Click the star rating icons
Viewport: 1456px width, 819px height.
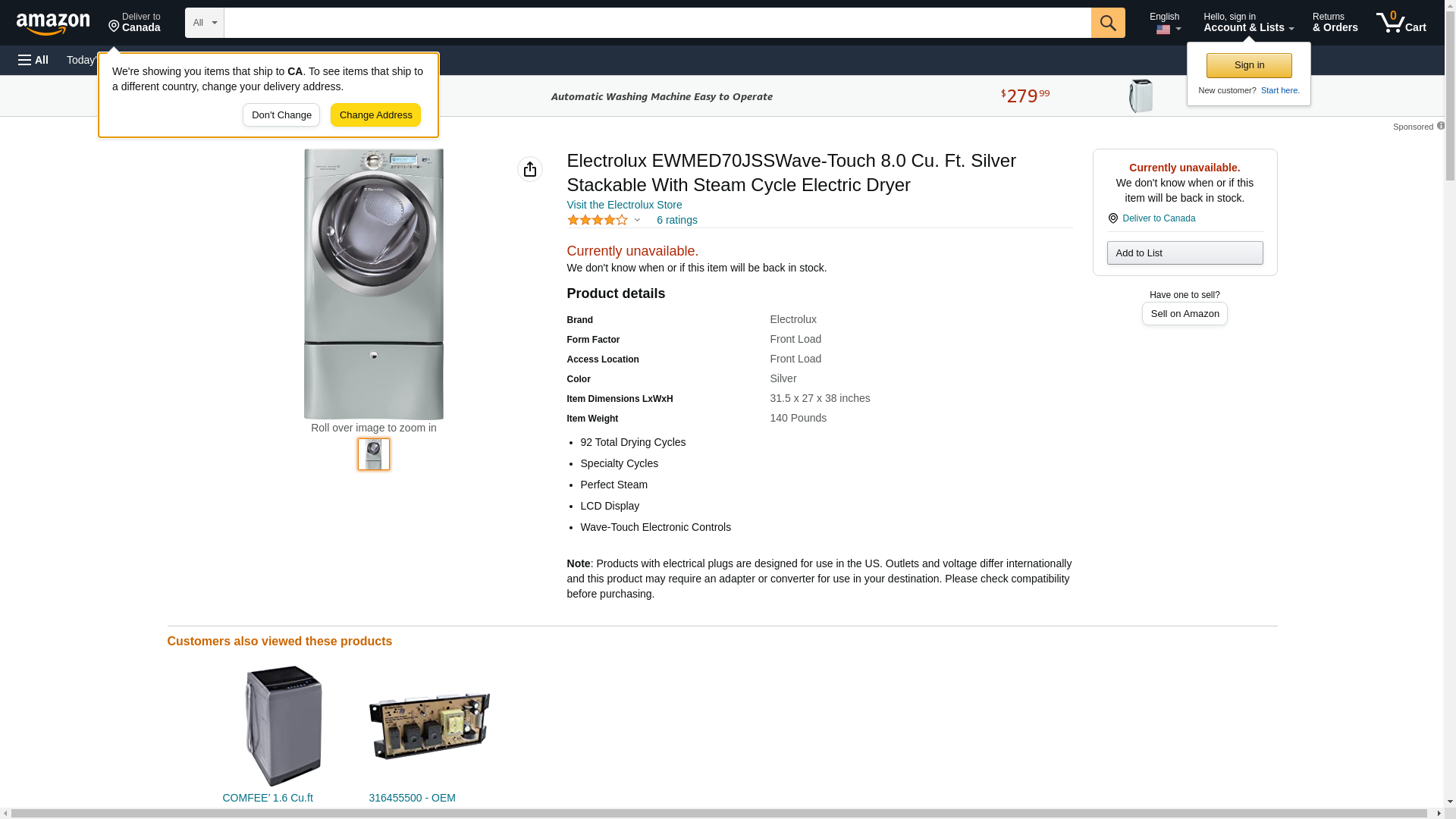598,220
